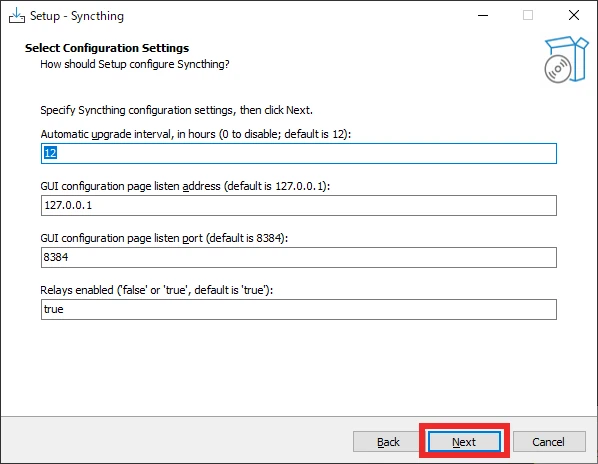Click the Setup installer icon in title bar
Screen dimensions: 598x464
click(17, 16)
